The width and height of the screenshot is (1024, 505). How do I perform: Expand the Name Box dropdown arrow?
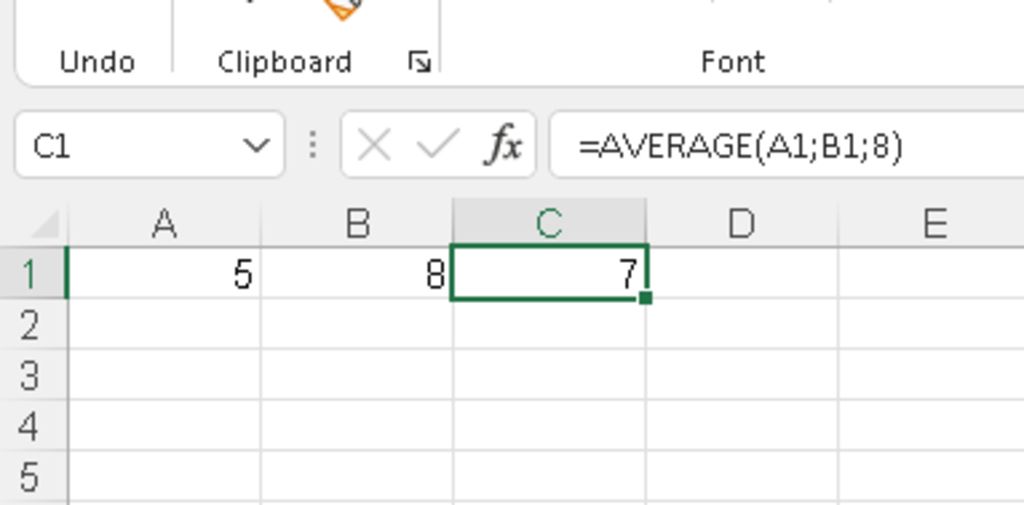pyautogui.click(x=256, y=146)
